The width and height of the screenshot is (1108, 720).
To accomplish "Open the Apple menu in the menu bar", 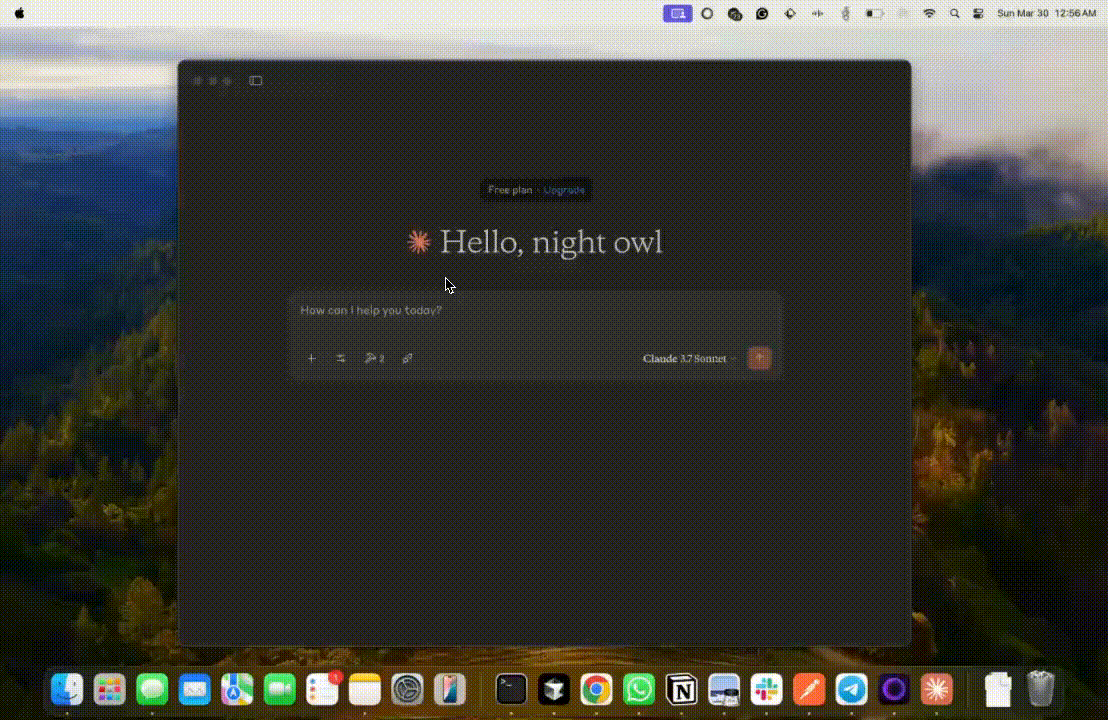I will [x=19, y=13].
